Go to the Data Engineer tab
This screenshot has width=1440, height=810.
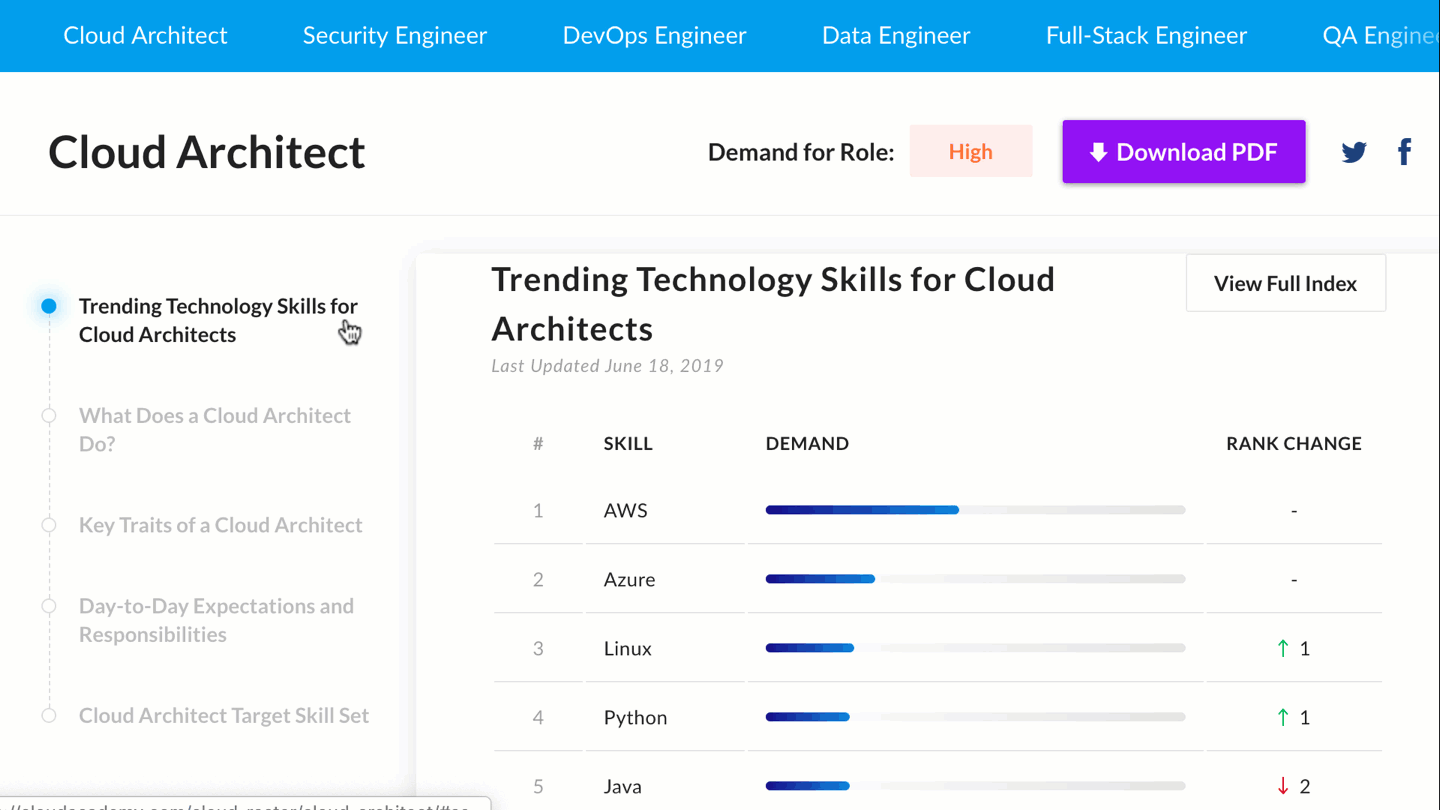[896, 35]
